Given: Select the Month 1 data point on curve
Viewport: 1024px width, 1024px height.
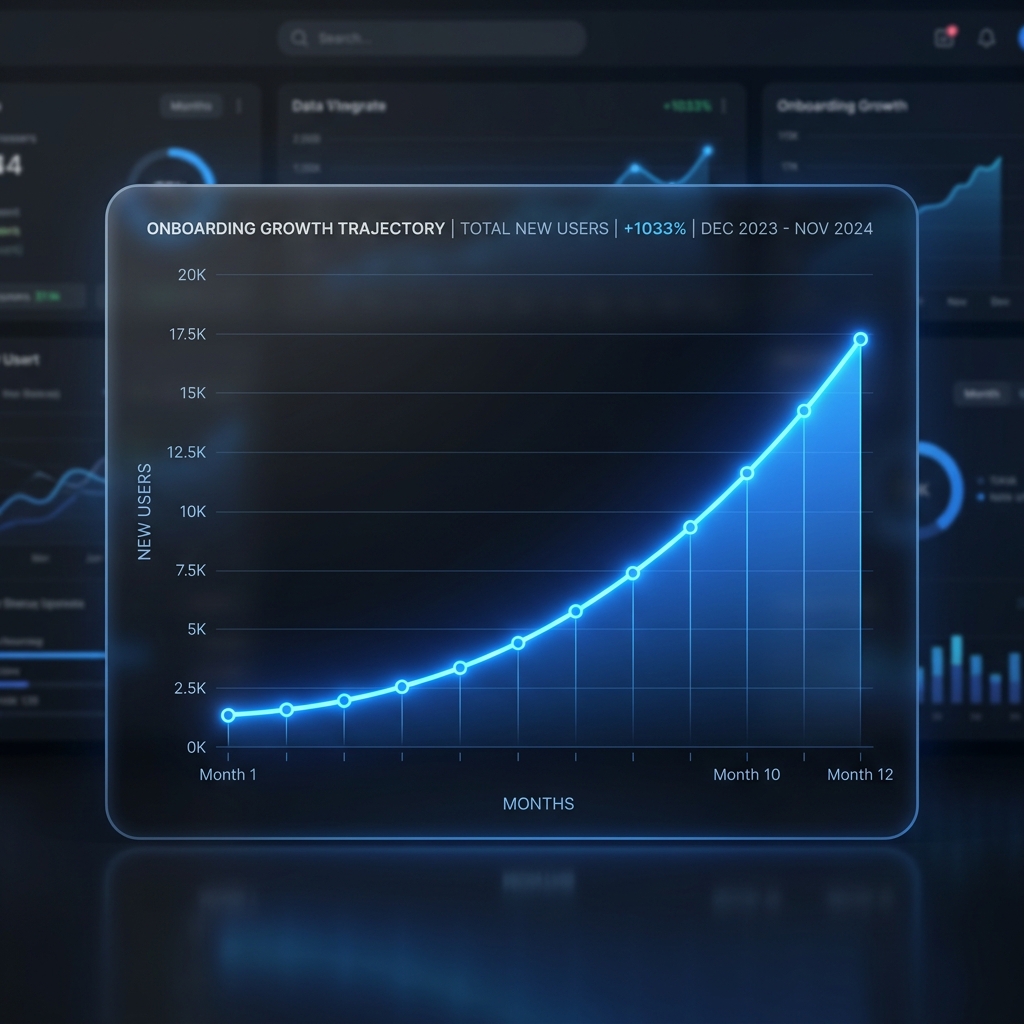Looking at the screenshot, I should (228, 715).
